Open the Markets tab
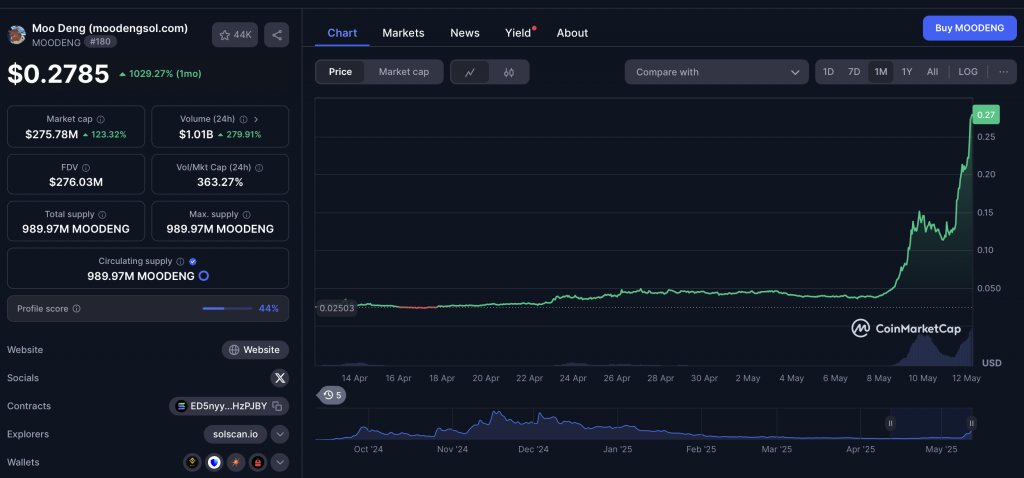The image size is (1024, 478). click(x=403, y=33)
